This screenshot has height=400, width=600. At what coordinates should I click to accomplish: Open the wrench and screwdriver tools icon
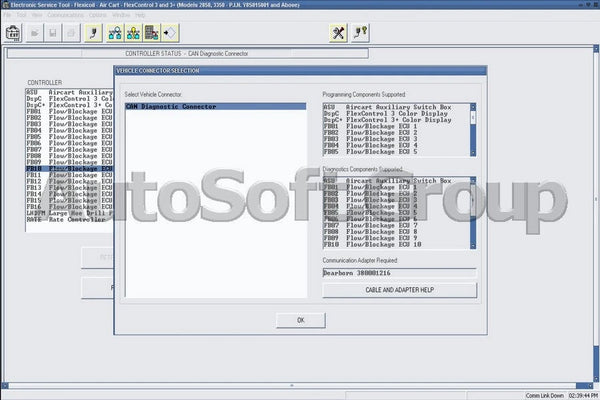(x=338, y=33)
